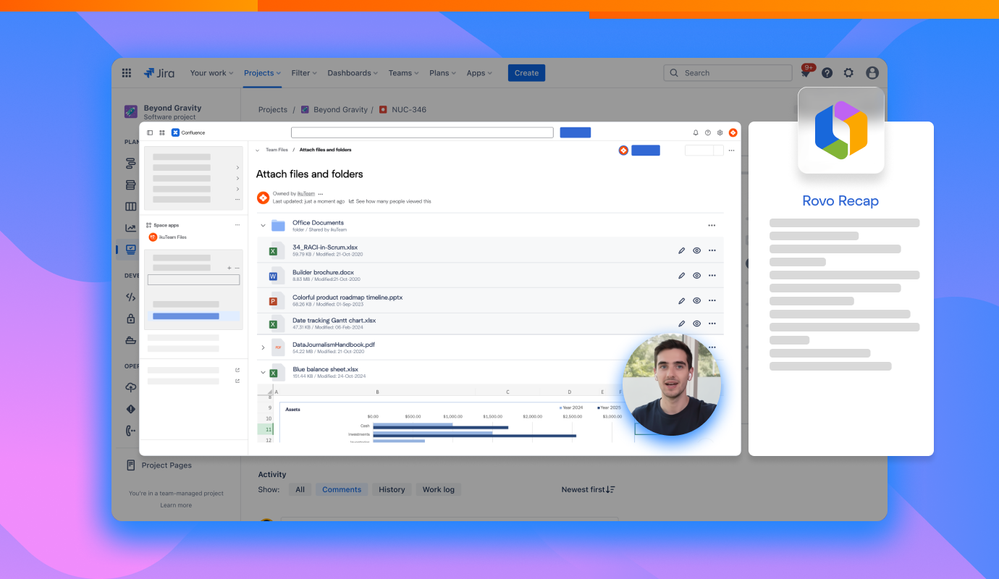Open Project Pages in Jira sidebar

[159, 465]
